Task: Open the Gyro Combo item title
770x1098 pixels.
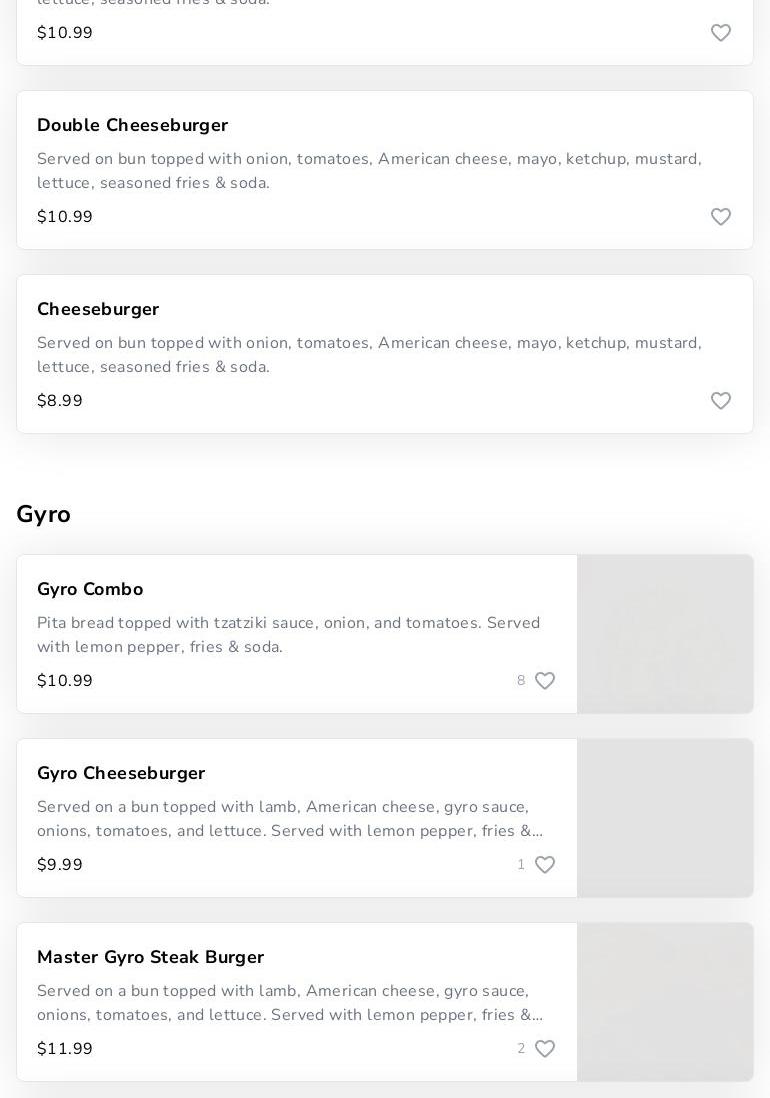Action: [90, 589]
